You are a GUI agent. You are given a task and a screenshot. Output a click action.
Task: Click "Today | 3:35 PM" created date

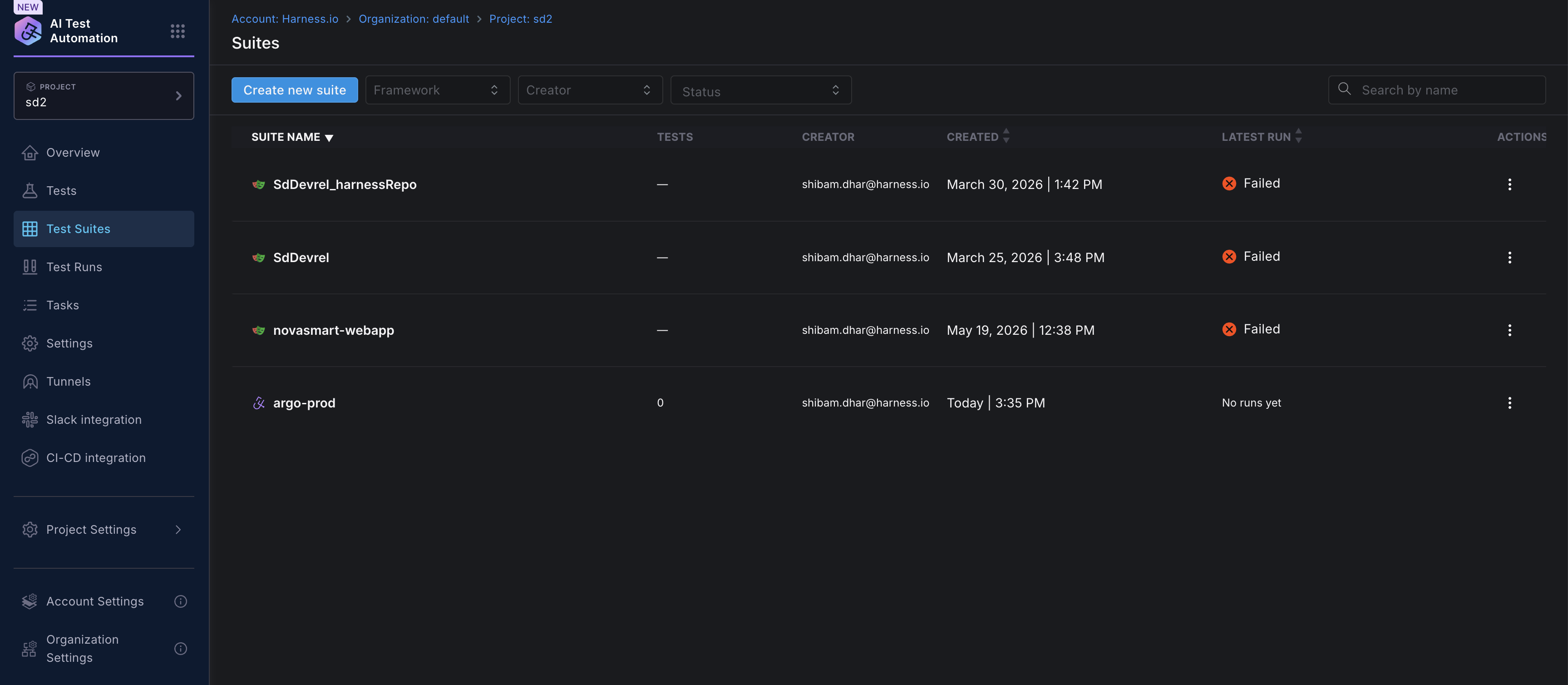[996, 403]
